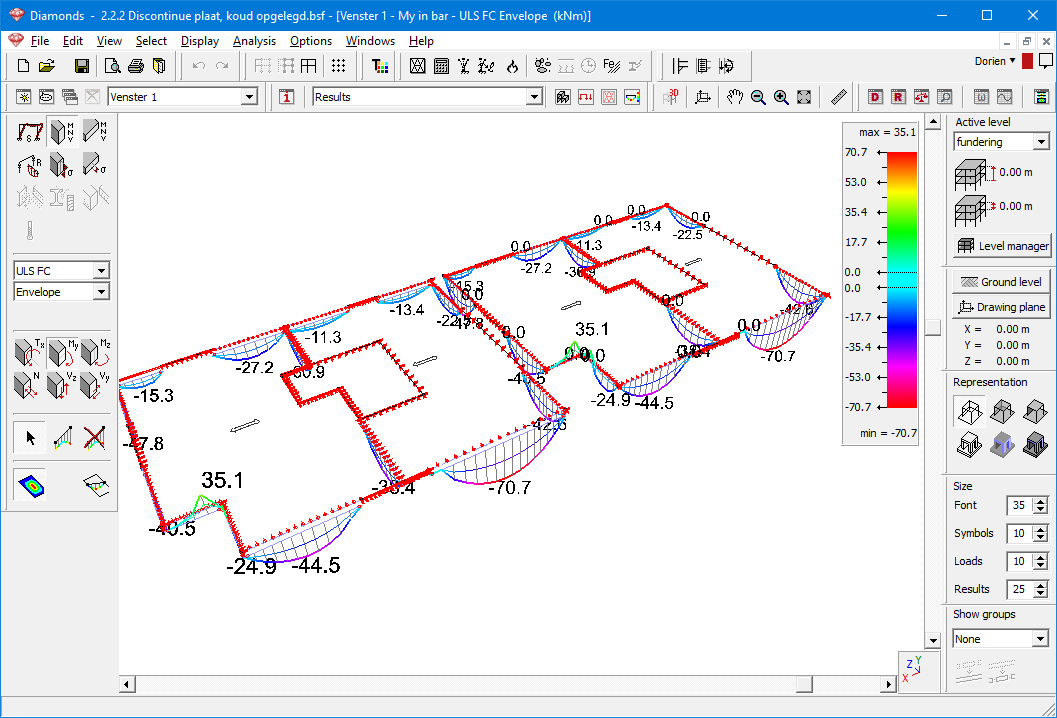This screenshot has width=1057, height=718.
Task: Click the rainbow colour legend bar
Action: pos(901,280)
